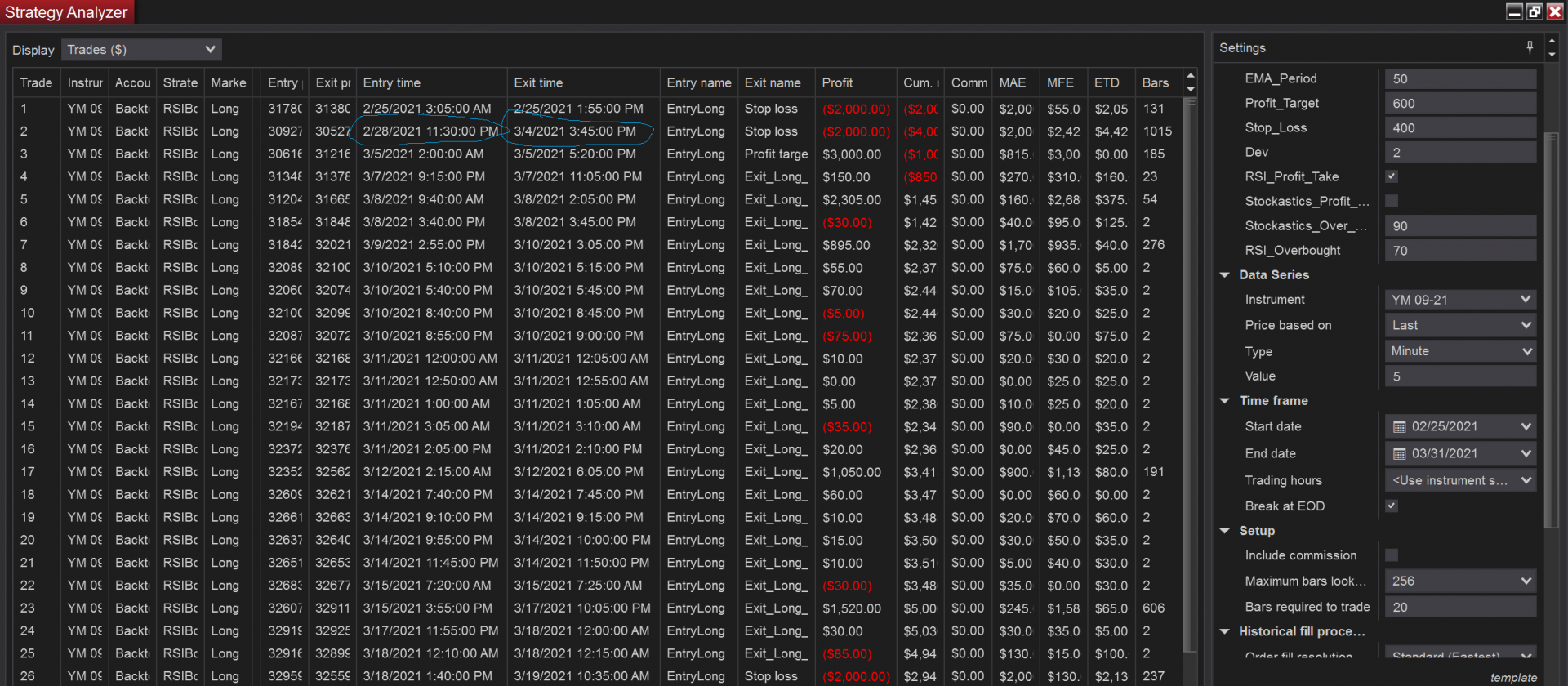The height and width of the screenshot is (686, 1568).
Task: Edit the Stop_Loss value field
Action: (1460, 127)
